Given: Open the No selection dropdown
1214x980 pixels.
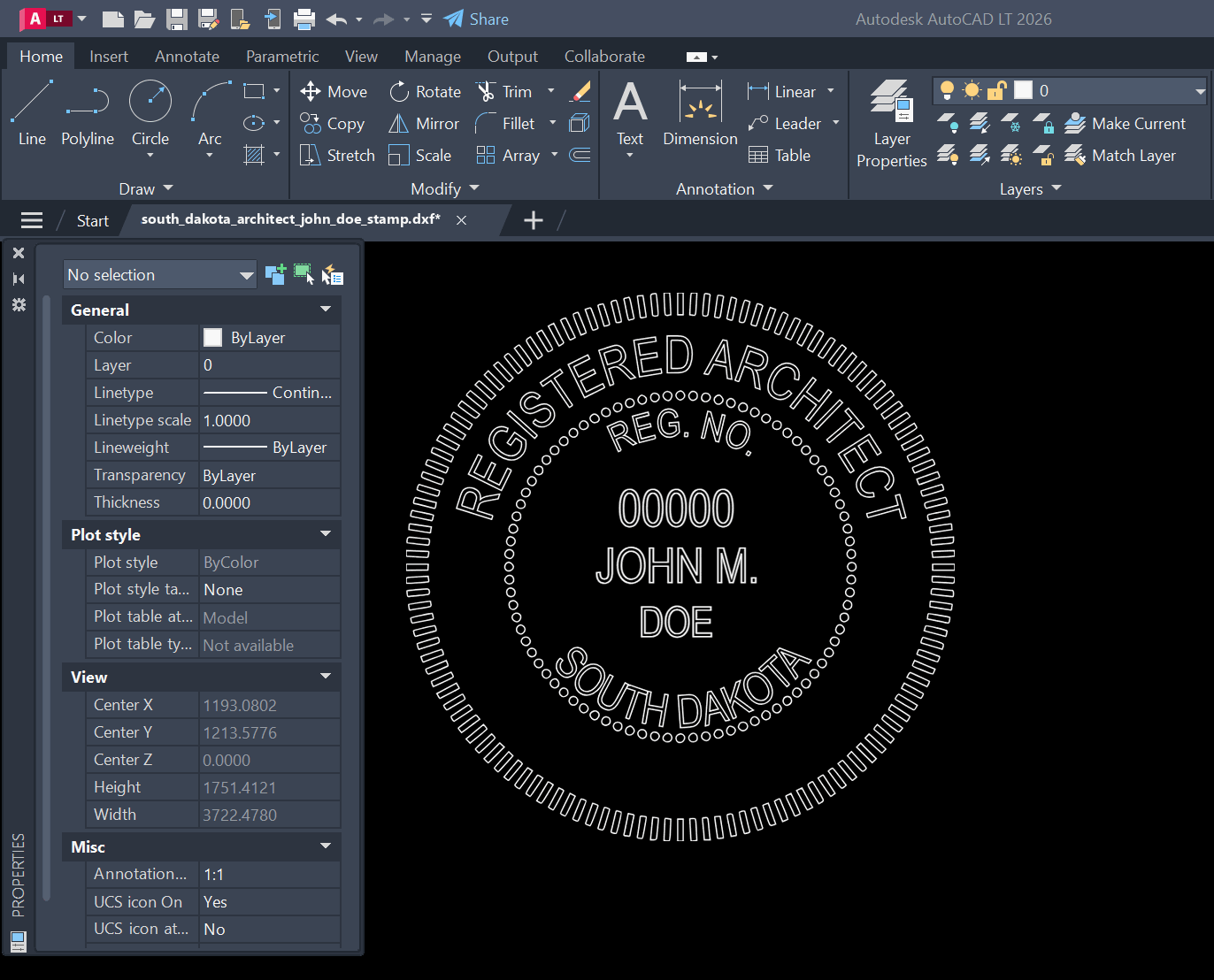Looking at the screenshot, I should 159,274.
